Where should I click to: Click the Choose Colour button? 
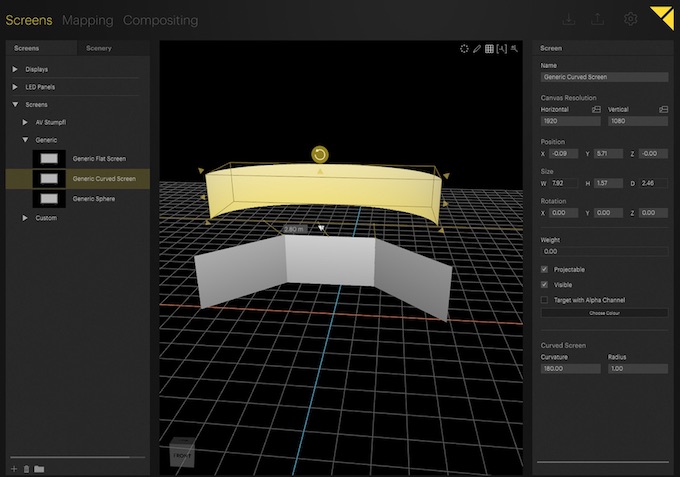coord(603,313)
